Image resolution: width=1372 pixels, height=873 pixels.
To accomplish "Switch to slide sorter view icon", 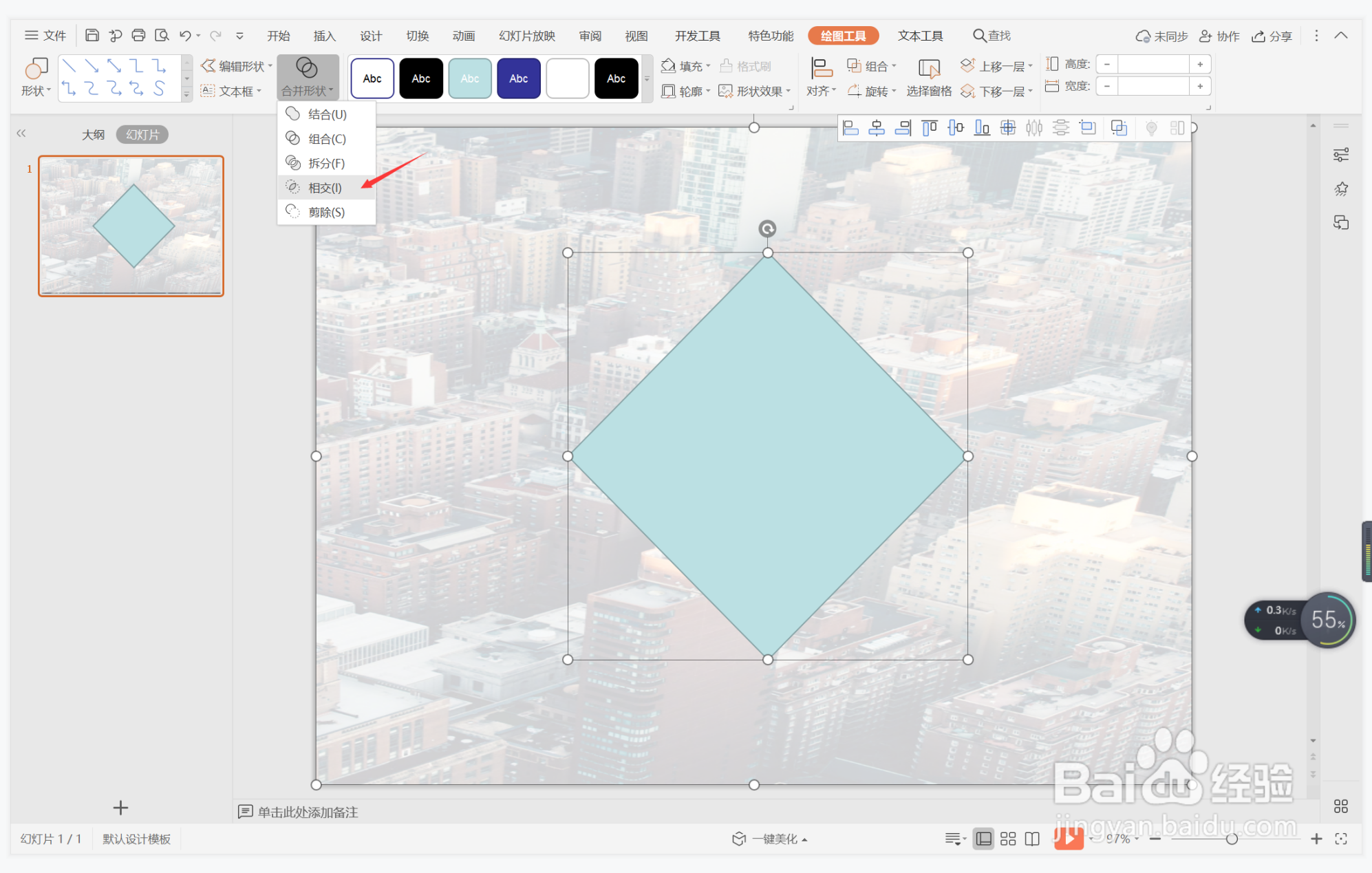I will pyautogui.click(x=1008, y=839).
